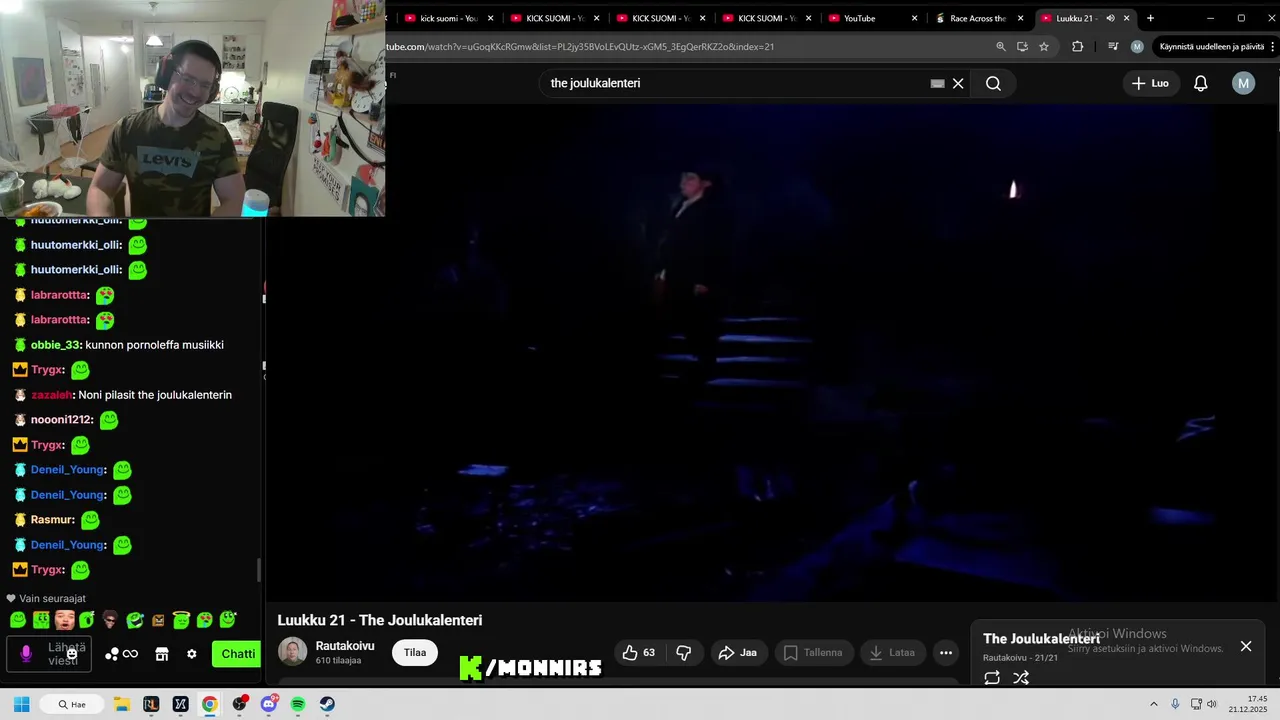Screen dimensions: 1280x720
Task: Open obbie_33's chat username
Action: click(55, 345)
